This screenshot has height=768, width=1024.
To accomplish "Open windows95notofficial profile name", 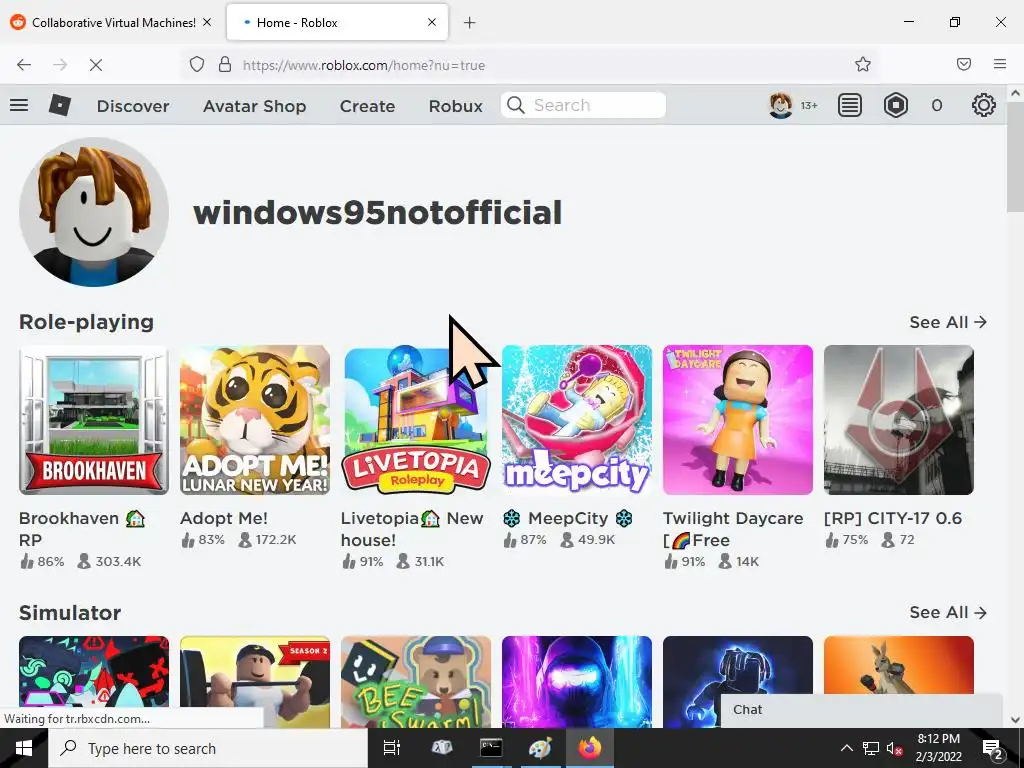I will (377, 212).
